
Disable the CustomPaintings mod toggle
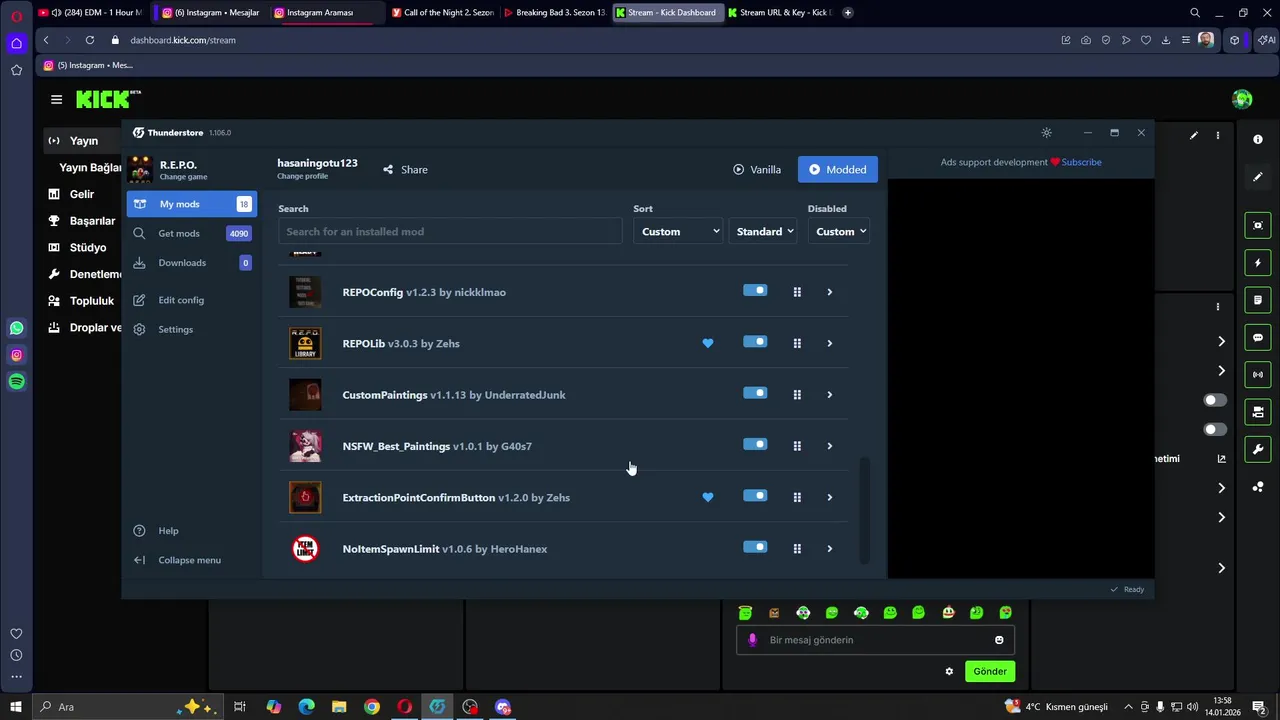[x=755, y=393]
